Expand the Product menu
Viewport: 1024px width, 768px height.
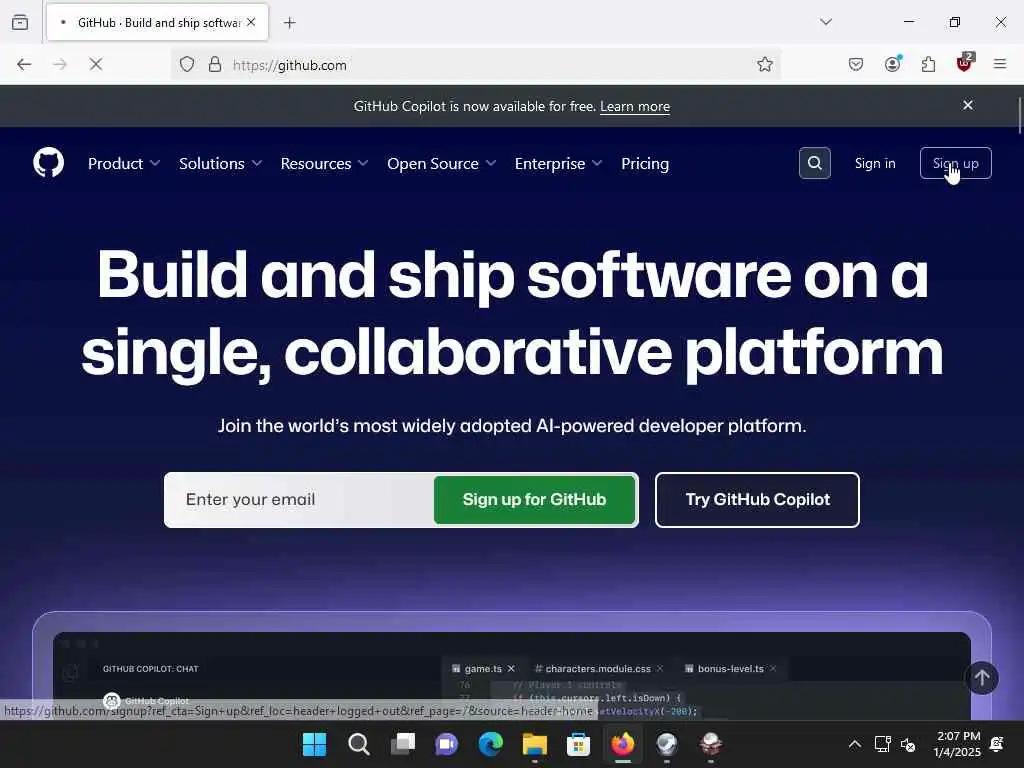click(x=124, y=163)
